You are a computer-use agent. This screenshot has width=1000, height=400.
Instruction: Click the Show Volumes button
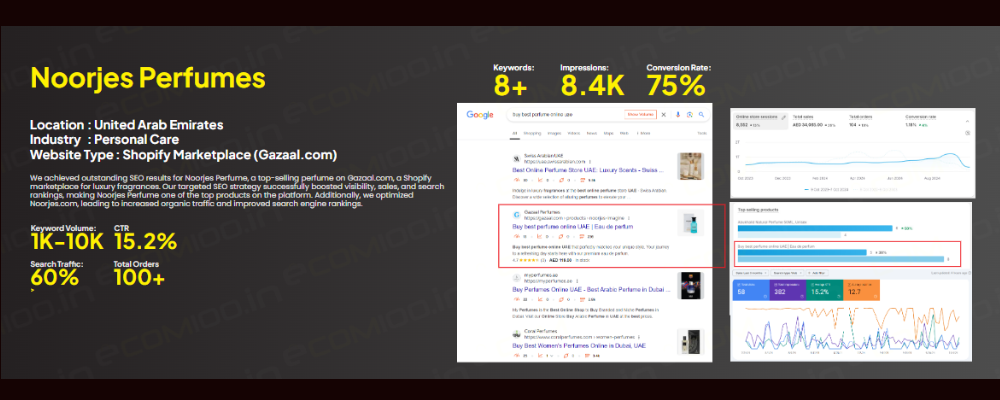click(x=640, y=115)
